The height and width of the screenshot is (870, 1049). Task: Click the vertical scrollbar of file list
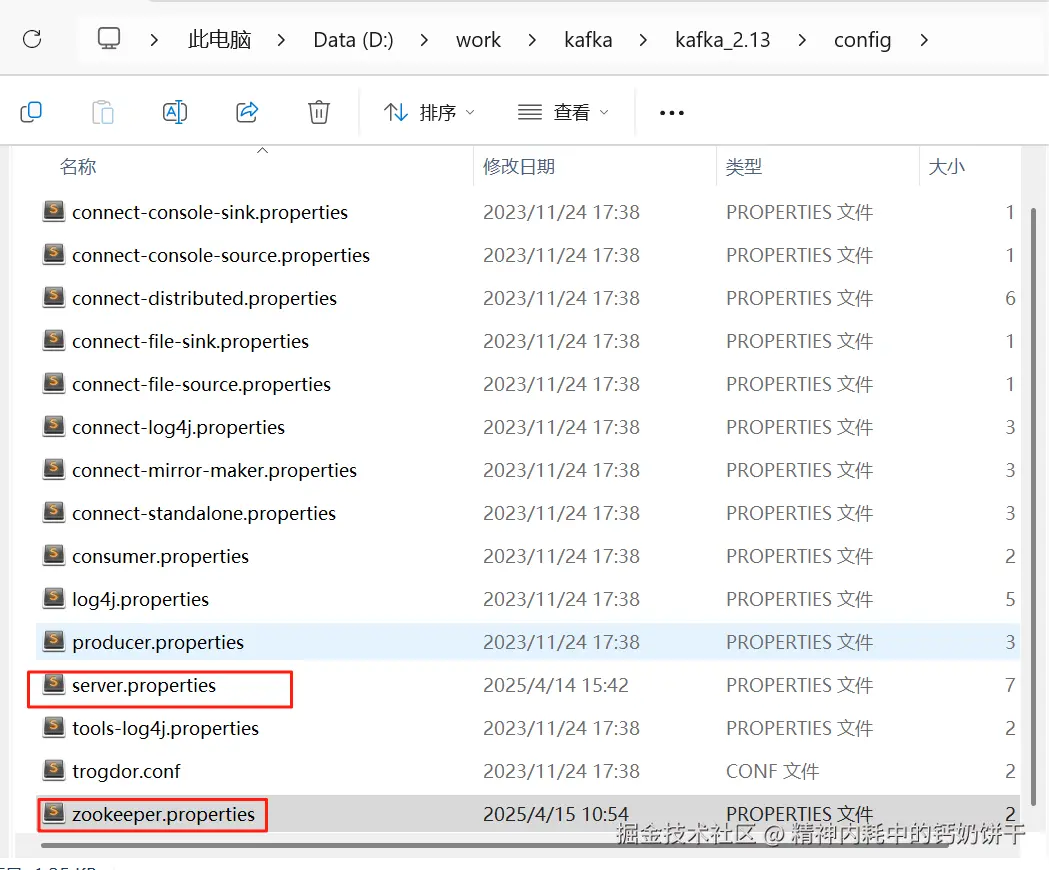point(1034,507)
